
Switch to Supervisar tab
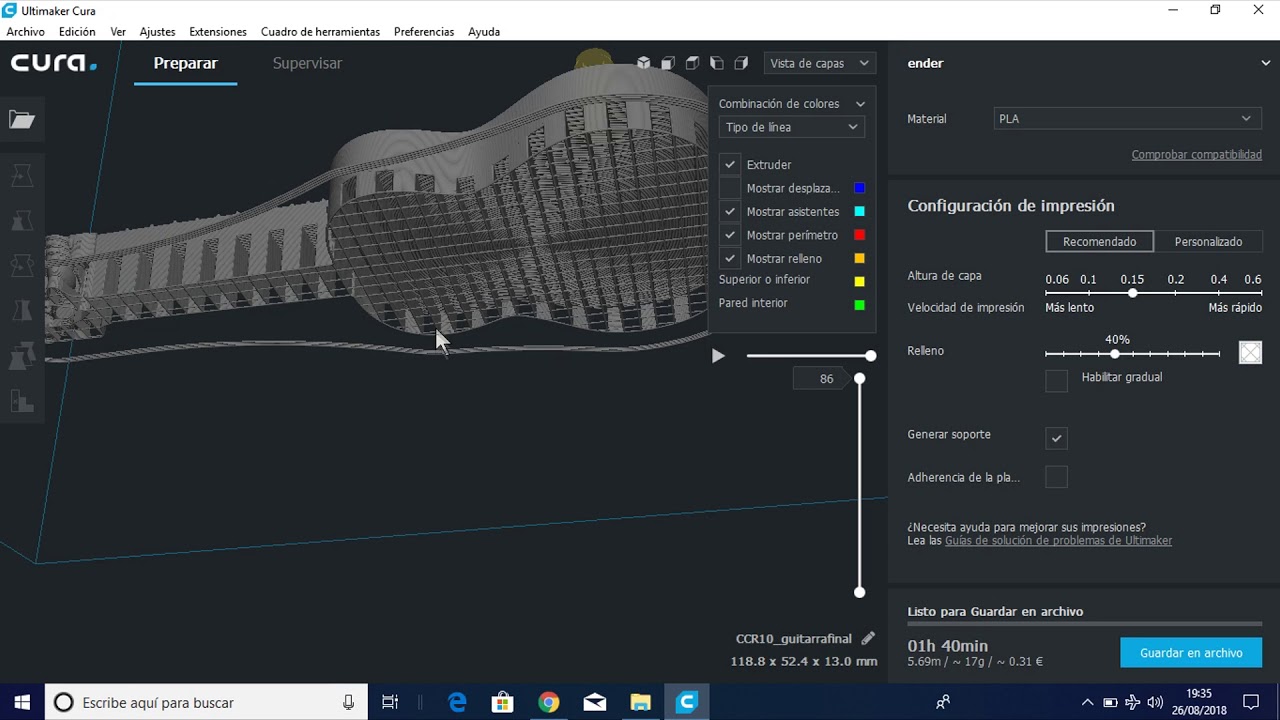coord(307,63)
